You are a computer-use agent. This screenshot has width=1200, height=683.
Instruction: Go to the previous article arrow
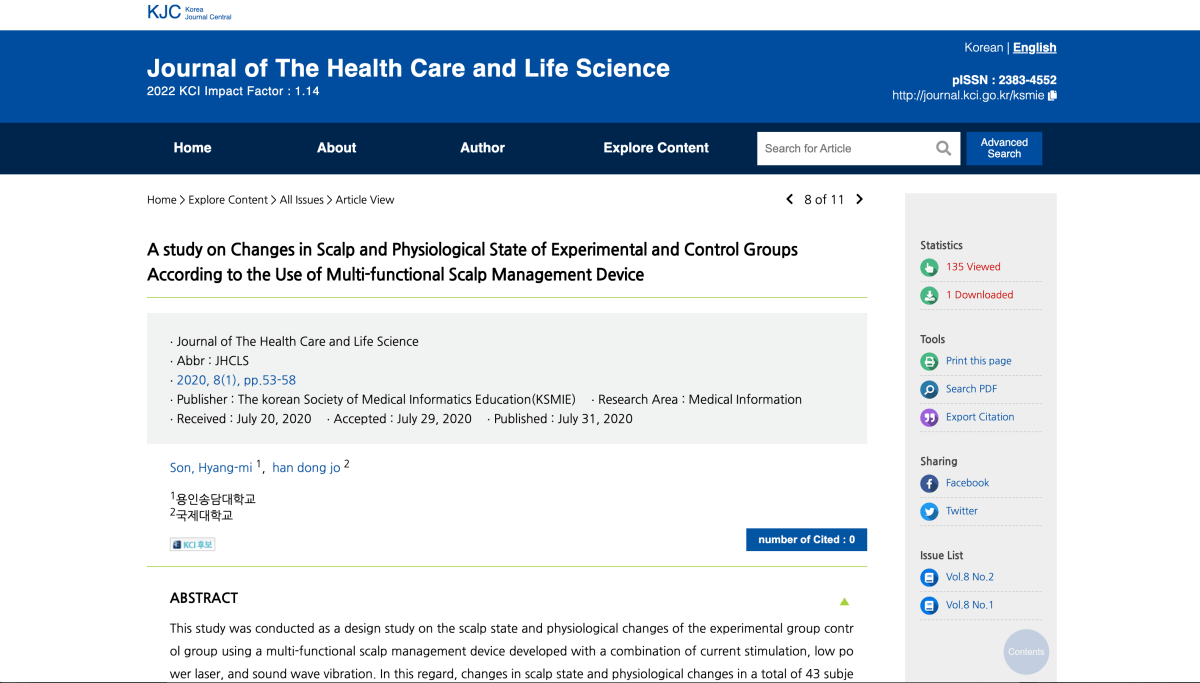(789, 200)
